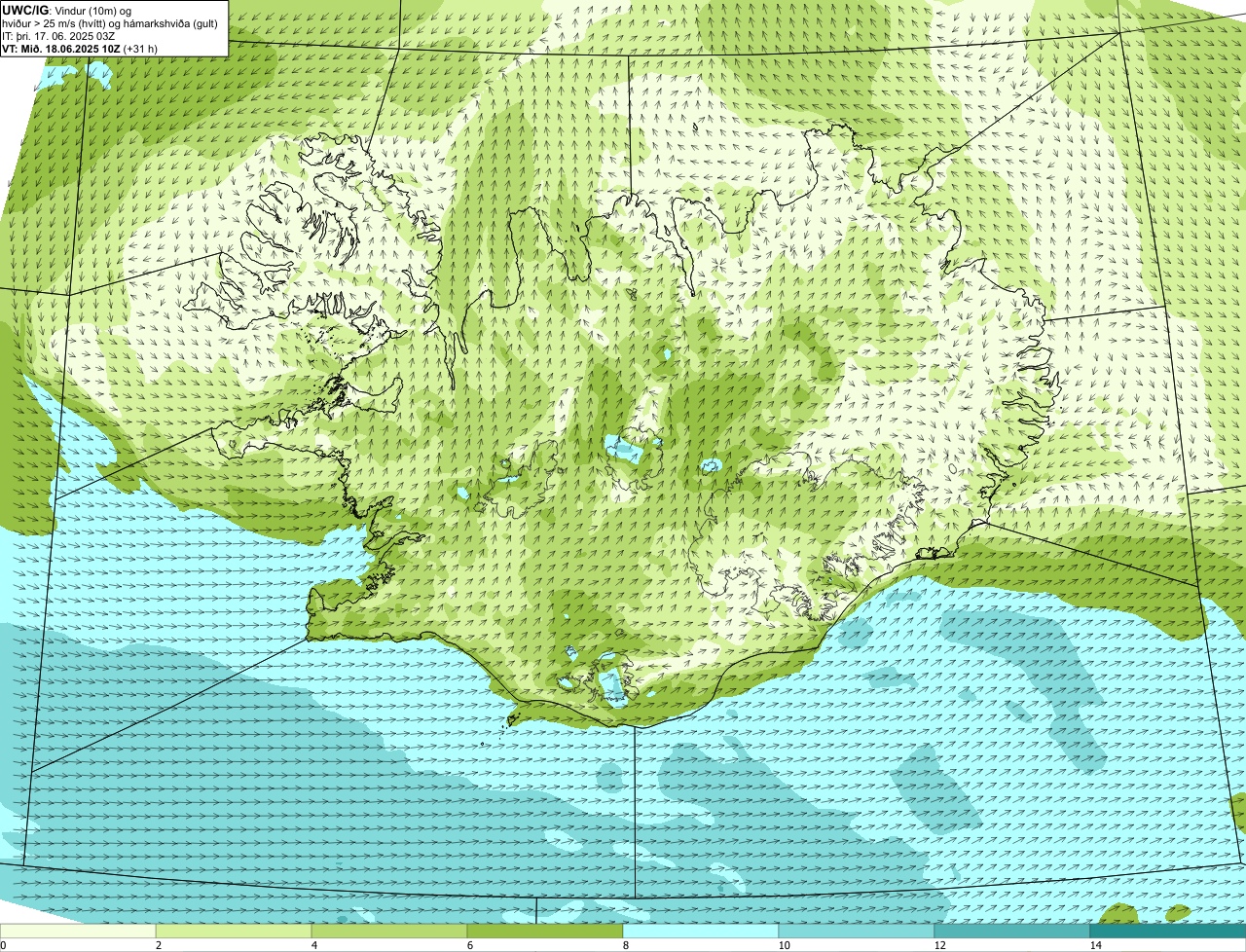Click the legend label '8'

(625, 945)
